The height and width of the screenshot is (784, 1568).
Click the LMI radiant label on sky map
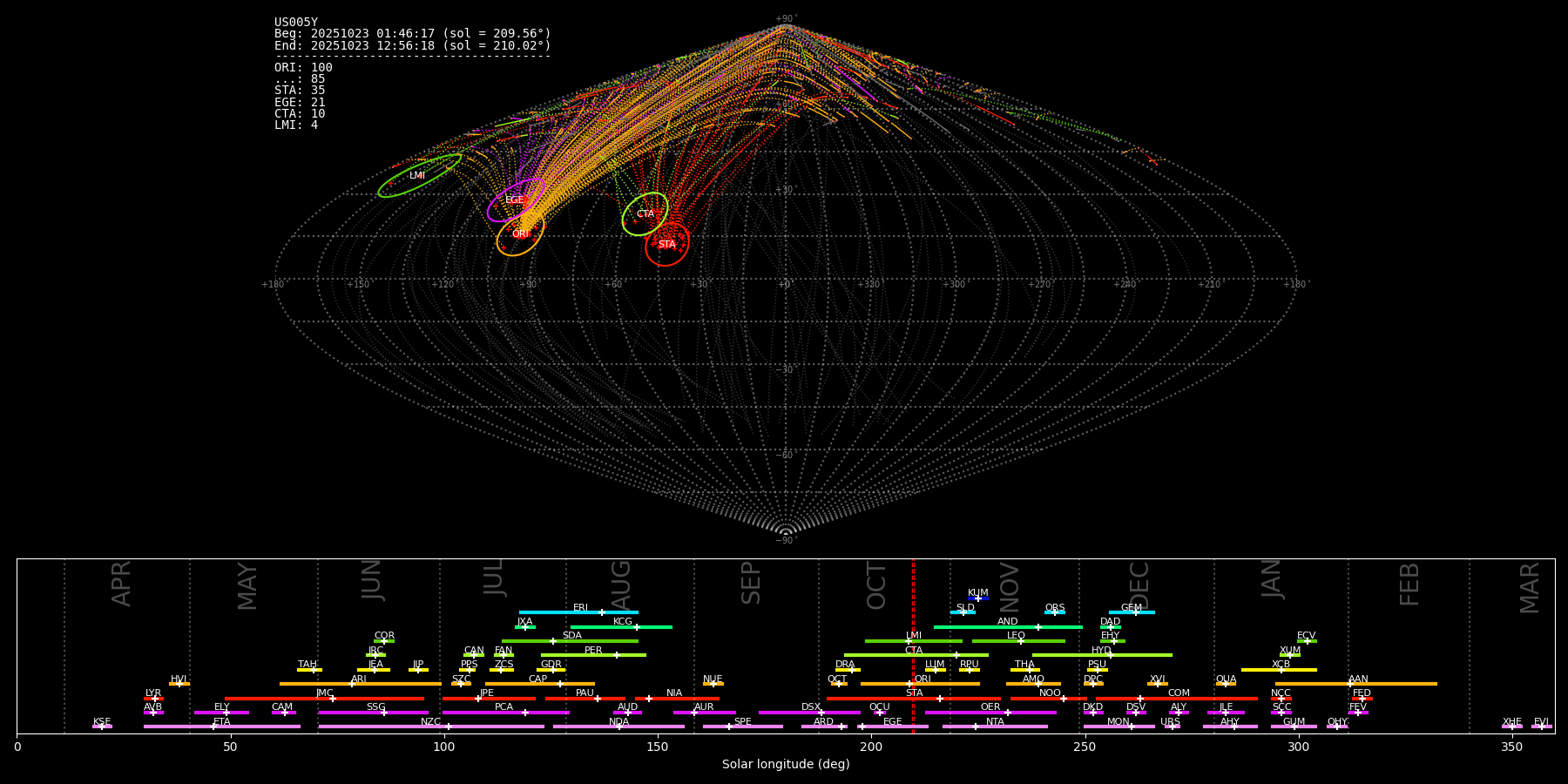417,176
